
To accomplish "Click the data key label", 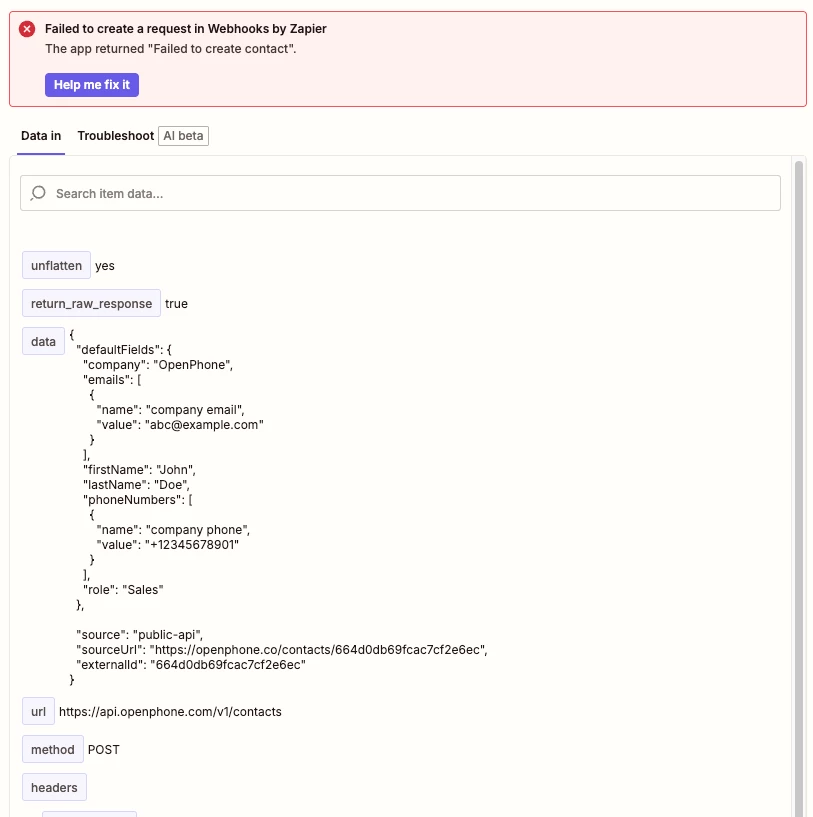I will [43, 341].
